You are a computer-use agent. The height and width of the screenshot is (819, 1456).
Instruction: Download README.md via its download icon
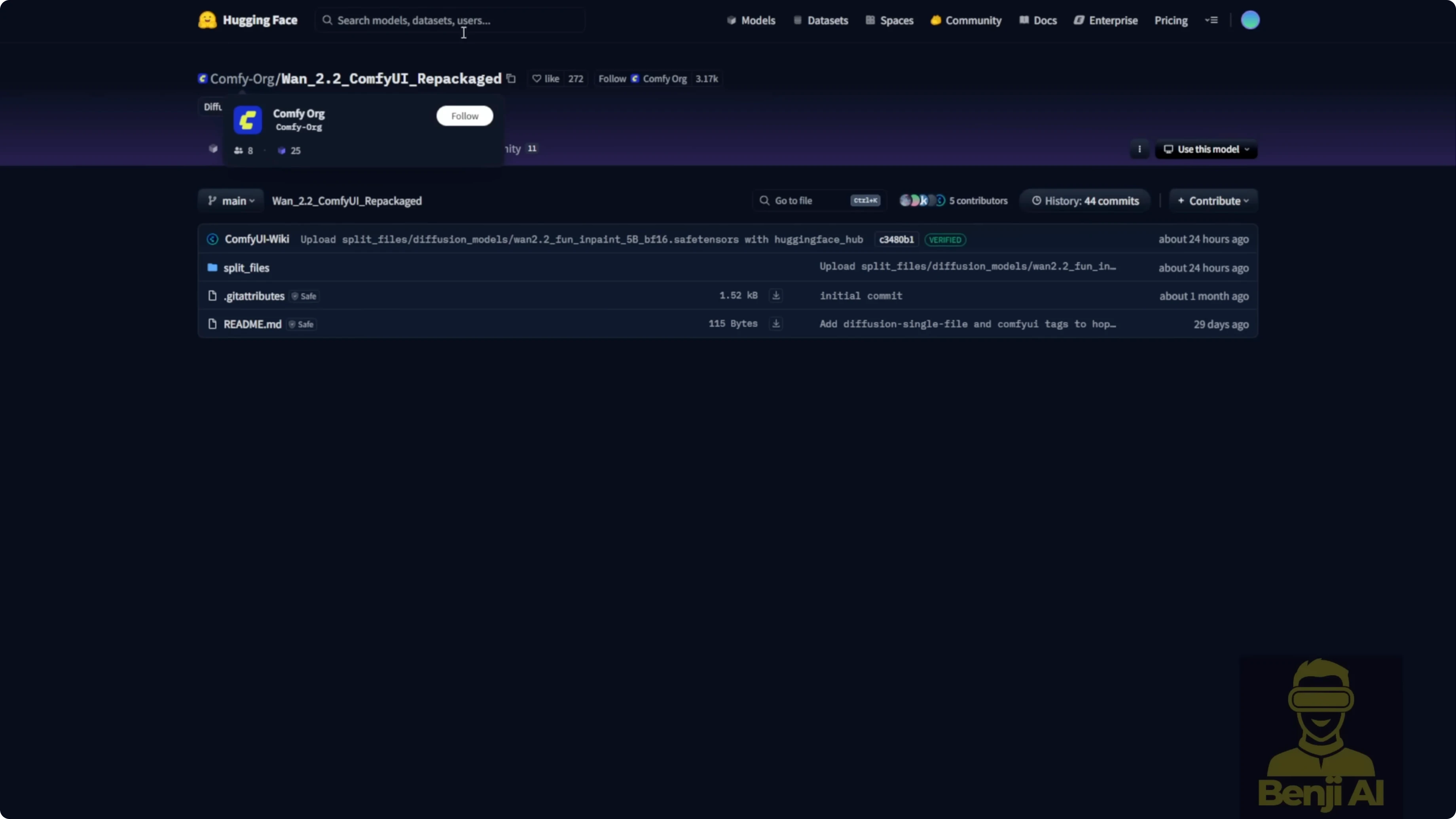(776, 324)
